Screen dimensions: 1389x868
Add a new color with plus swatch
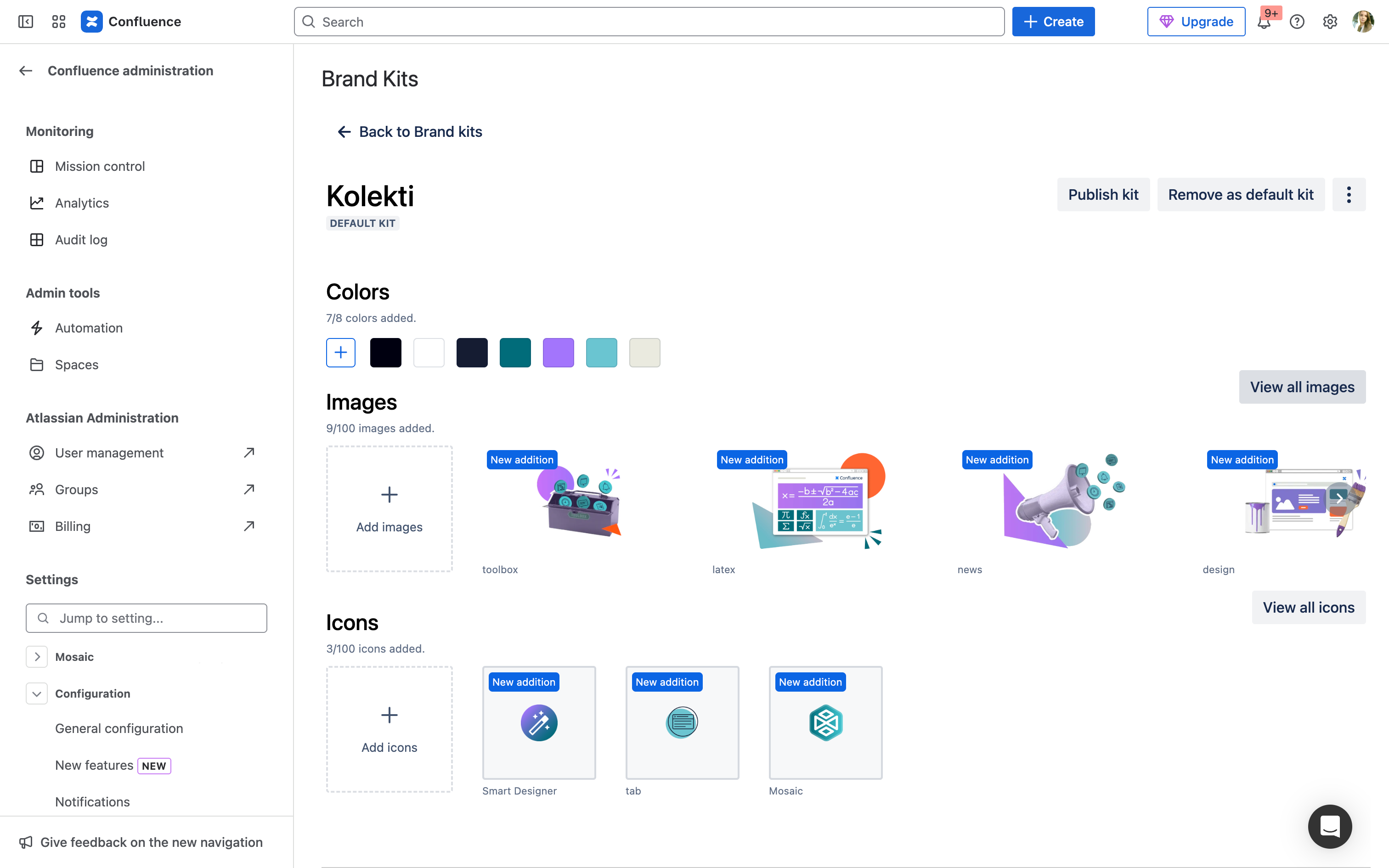point(341,353)
